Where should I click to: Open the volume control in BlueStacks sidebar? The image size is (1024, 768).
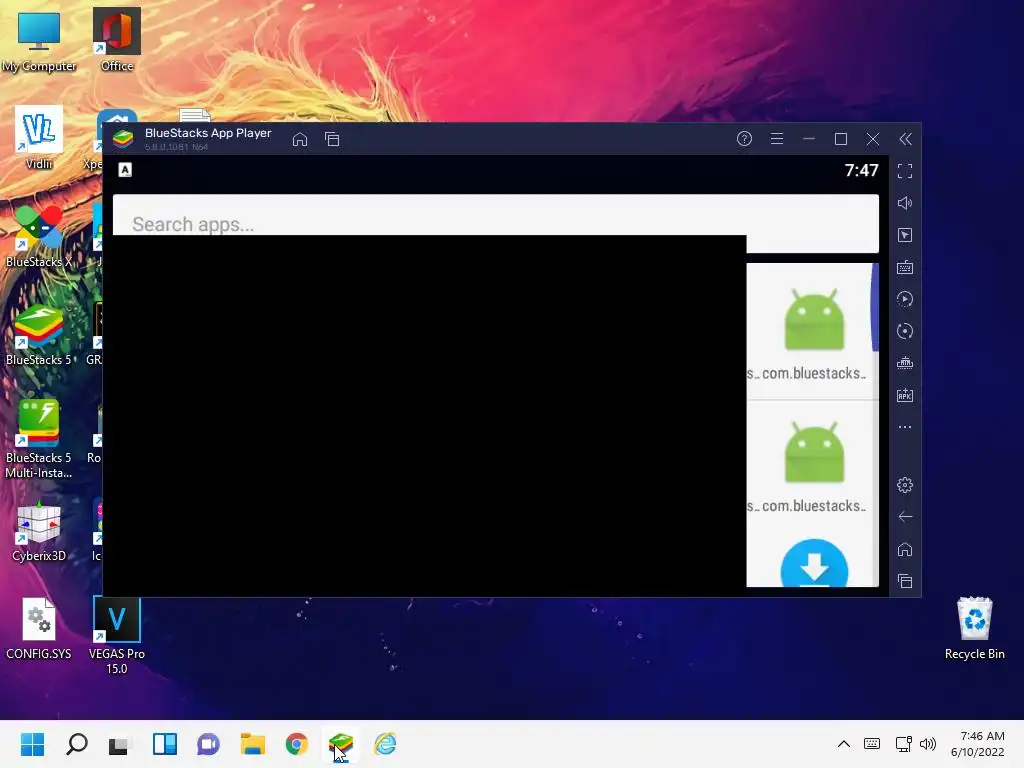(x=905, y=203)
